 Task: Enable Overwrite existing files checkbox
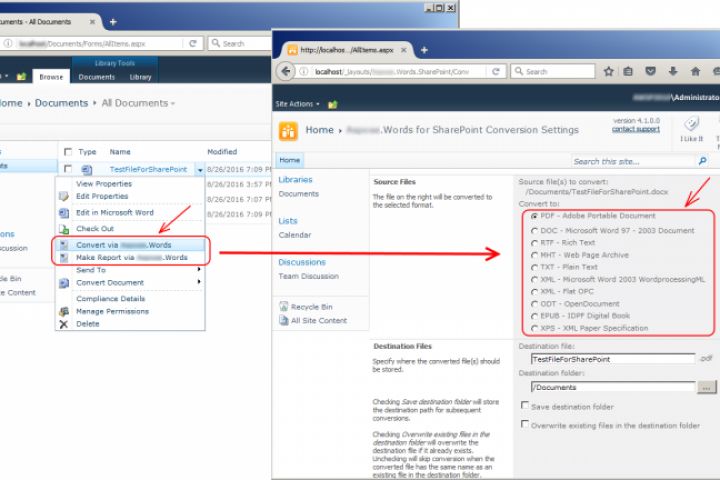coord(524,424)
